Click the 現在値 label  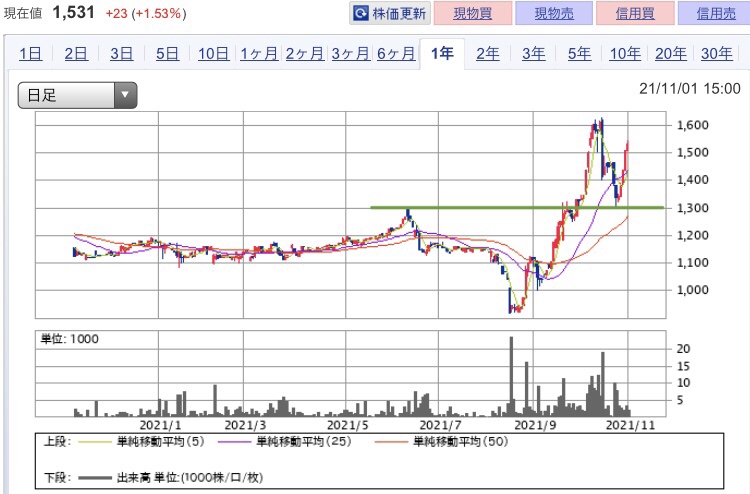[23, 13]
